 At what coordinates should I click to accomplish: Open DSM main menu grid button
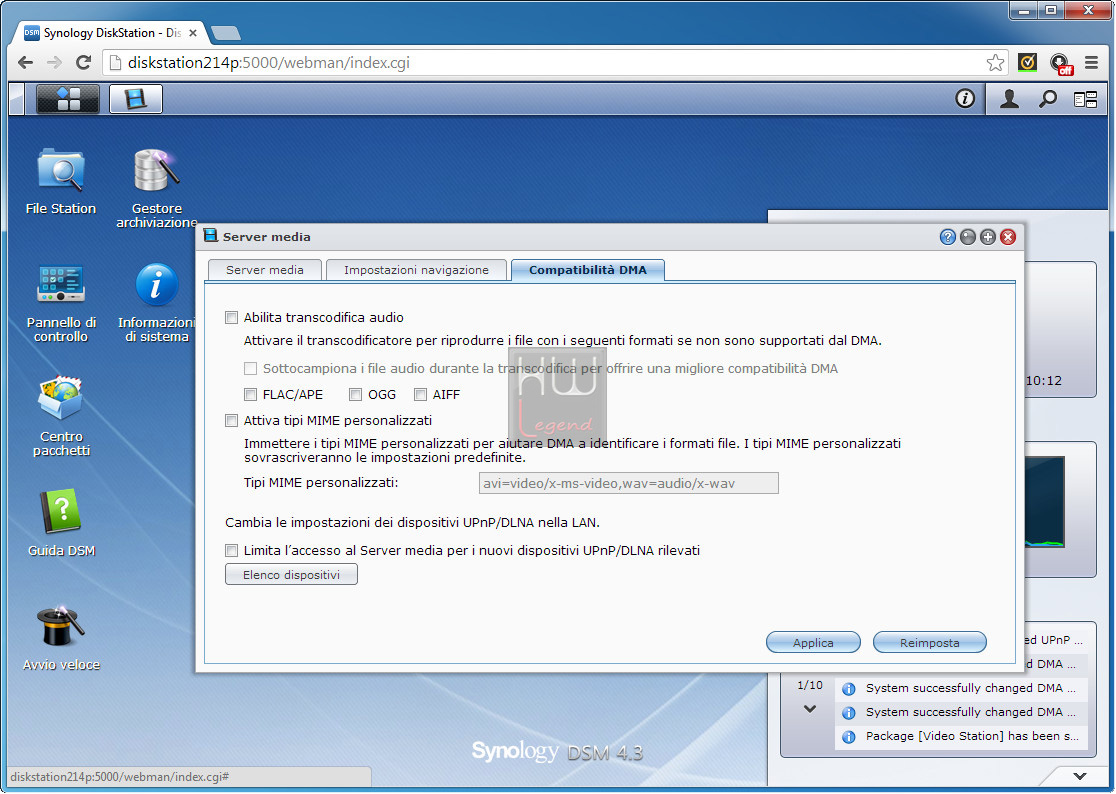point(68,99)
